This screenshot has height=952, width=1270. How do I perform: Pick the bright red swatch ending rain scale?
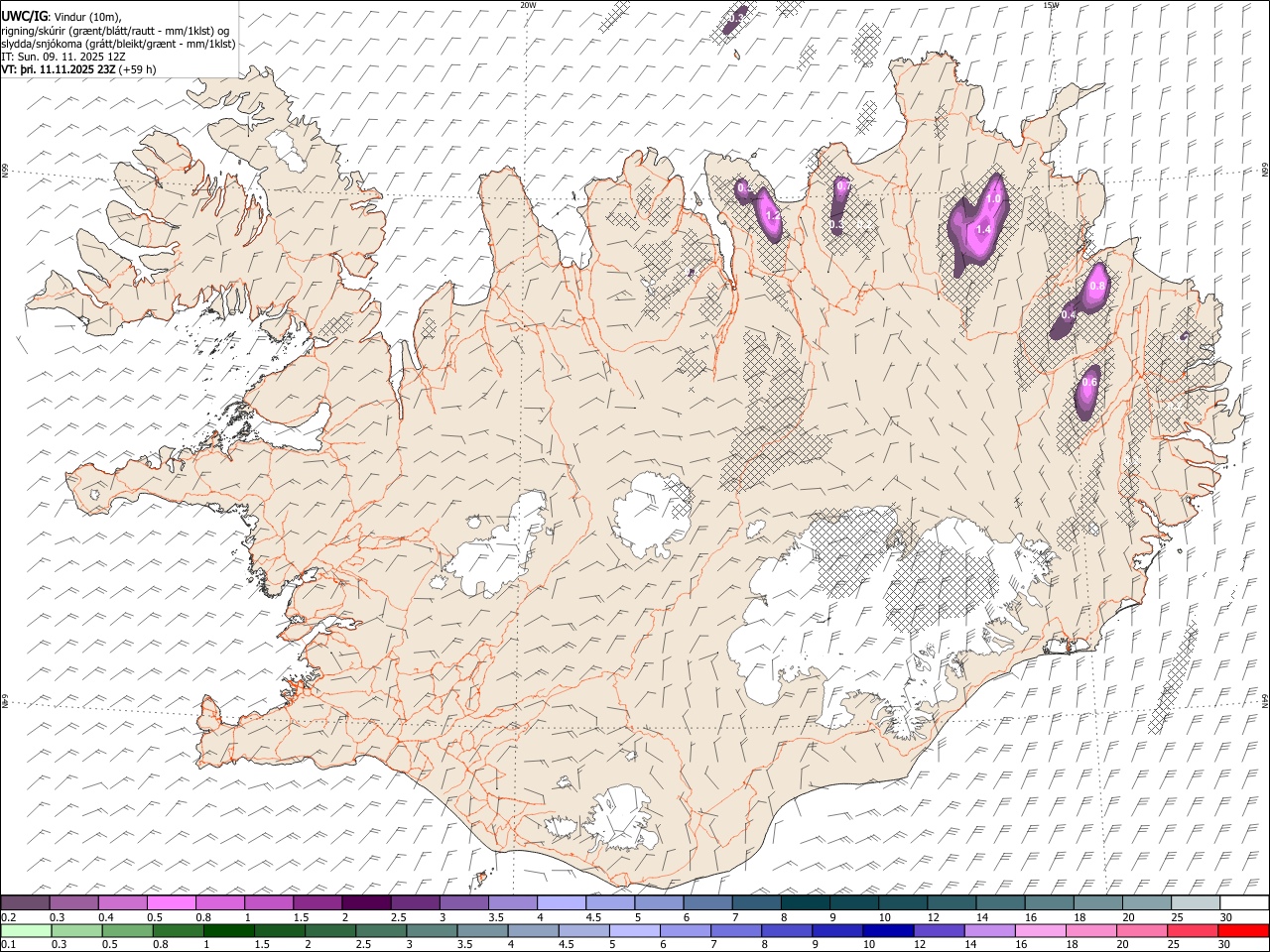1242,930
